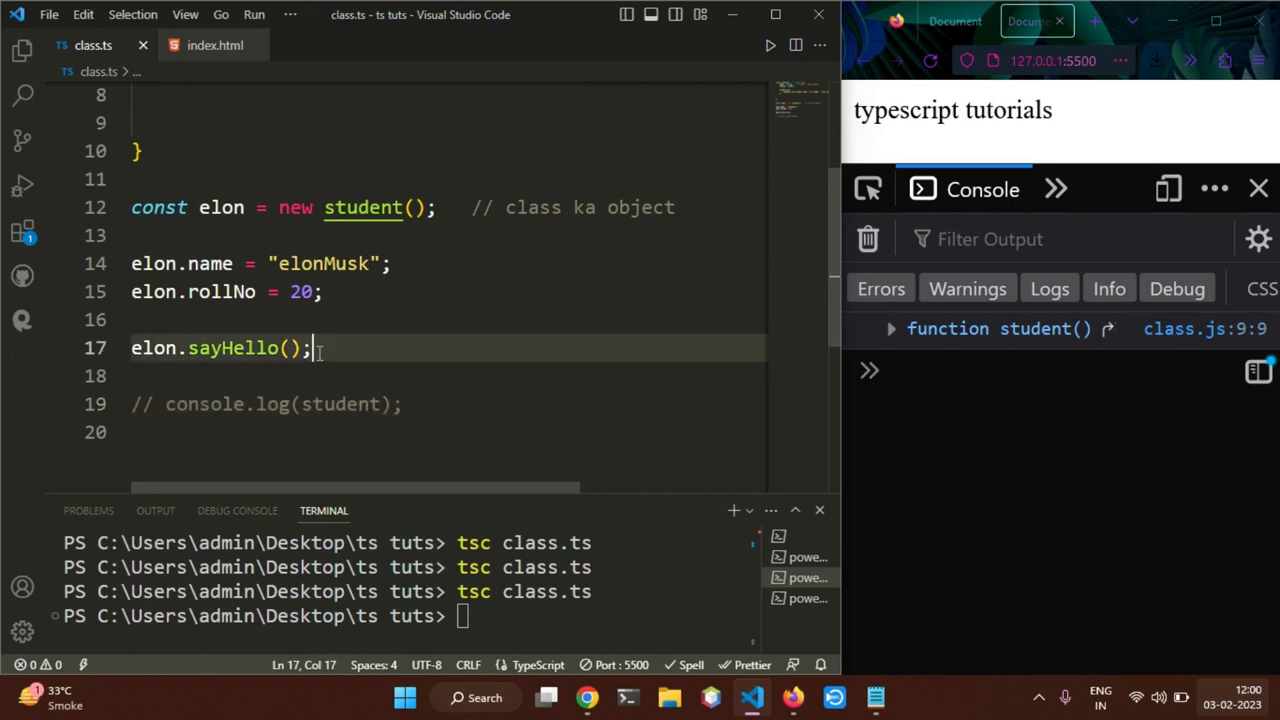Show more DevTools tabs with the chevron
The width and height of the screenshot is (1280, 720).
[x=1056, y=189]
